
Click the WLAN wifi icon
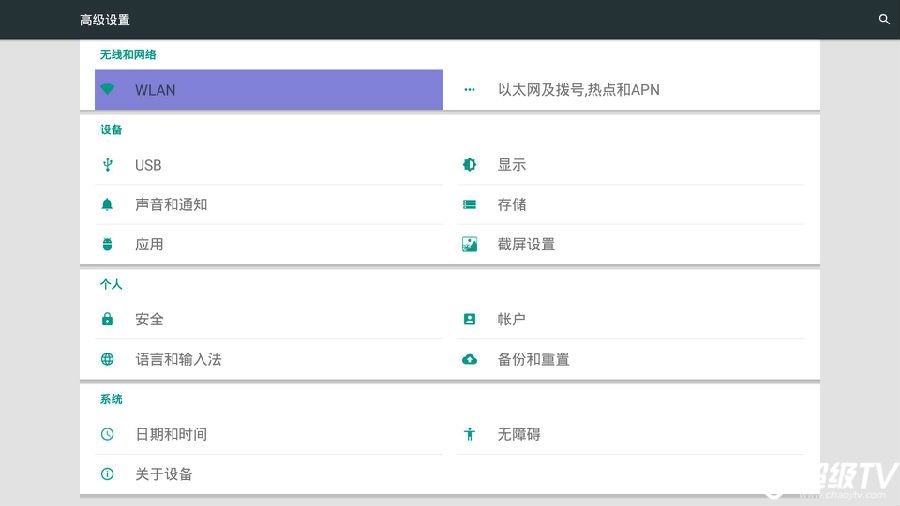tap(107, 89)
